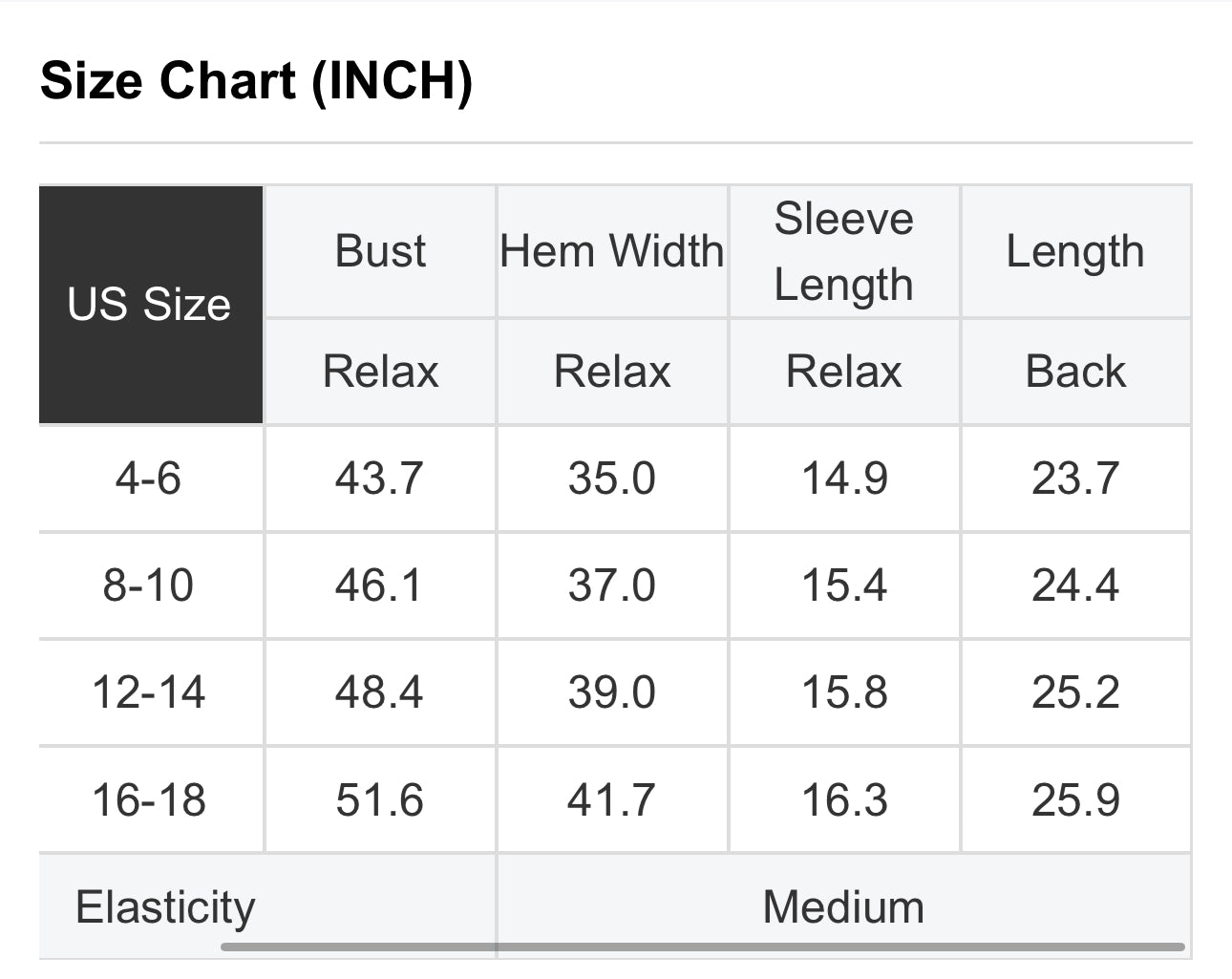Click the Elasticity row label
Screen dimensions: 1232x979
tap(166, 906)
